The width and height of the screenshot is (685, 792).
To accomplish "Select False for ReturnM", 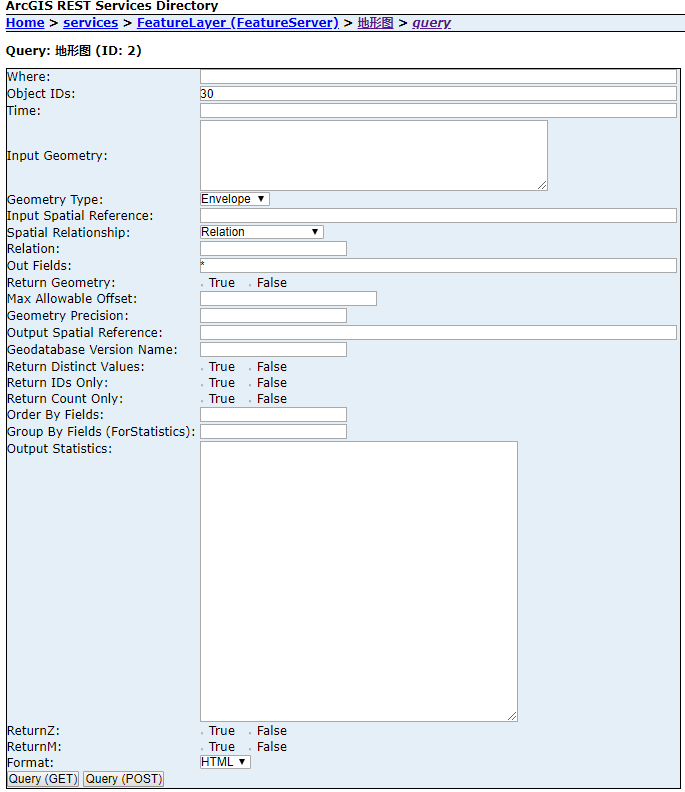I will pyautogui.click(x=250, y=750).
